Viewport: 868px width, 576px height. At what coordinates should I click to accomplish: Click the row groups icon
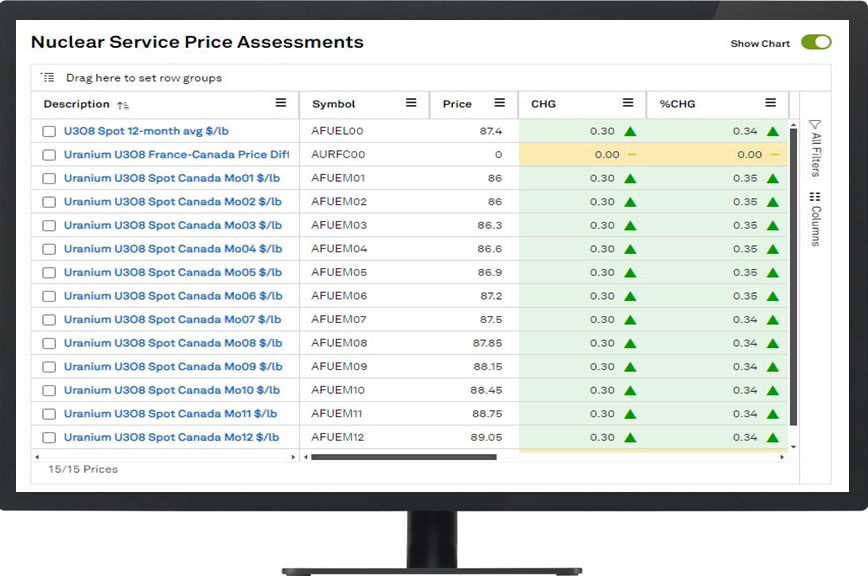[x=48, y=78]
